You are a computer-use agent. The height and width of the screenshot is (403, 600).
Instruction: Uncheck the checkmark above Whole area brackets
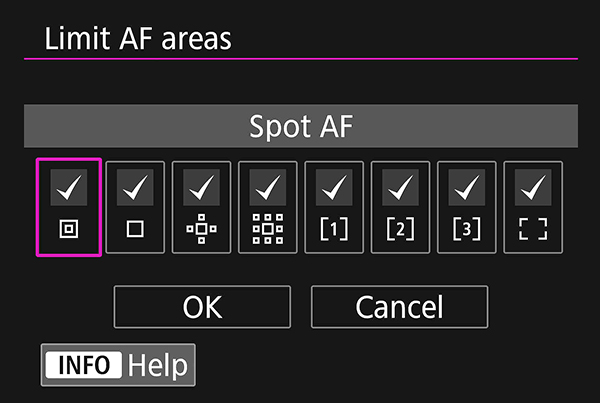(533, 185)
